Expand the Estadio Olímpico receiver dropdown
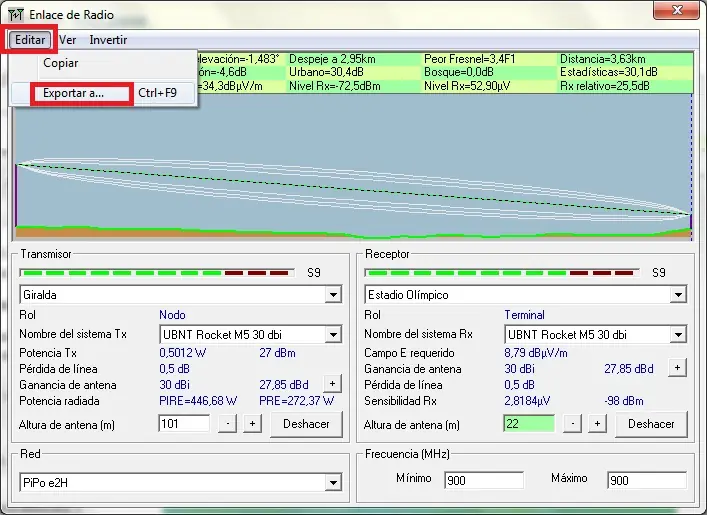Viewport: 707px width, 515px height. (x=678, y=295)
